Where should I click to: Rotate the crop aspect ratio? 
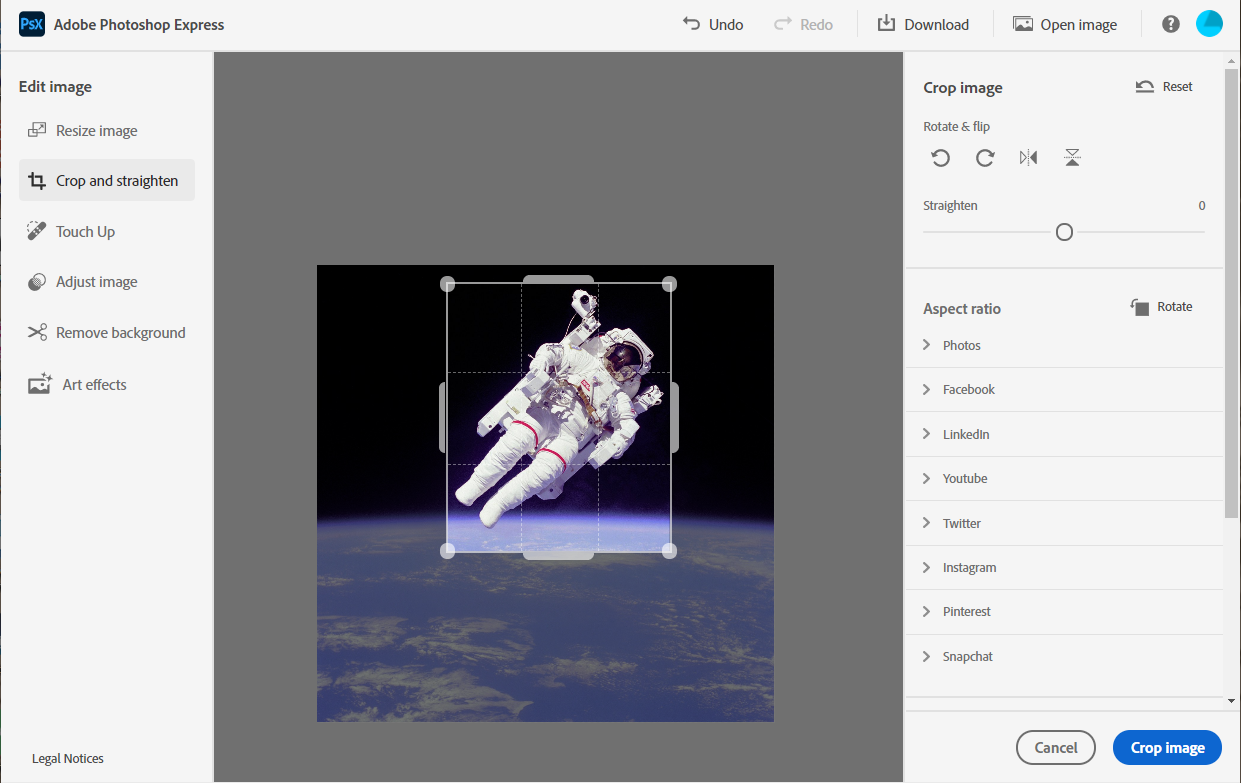[x=1161, y=306]
